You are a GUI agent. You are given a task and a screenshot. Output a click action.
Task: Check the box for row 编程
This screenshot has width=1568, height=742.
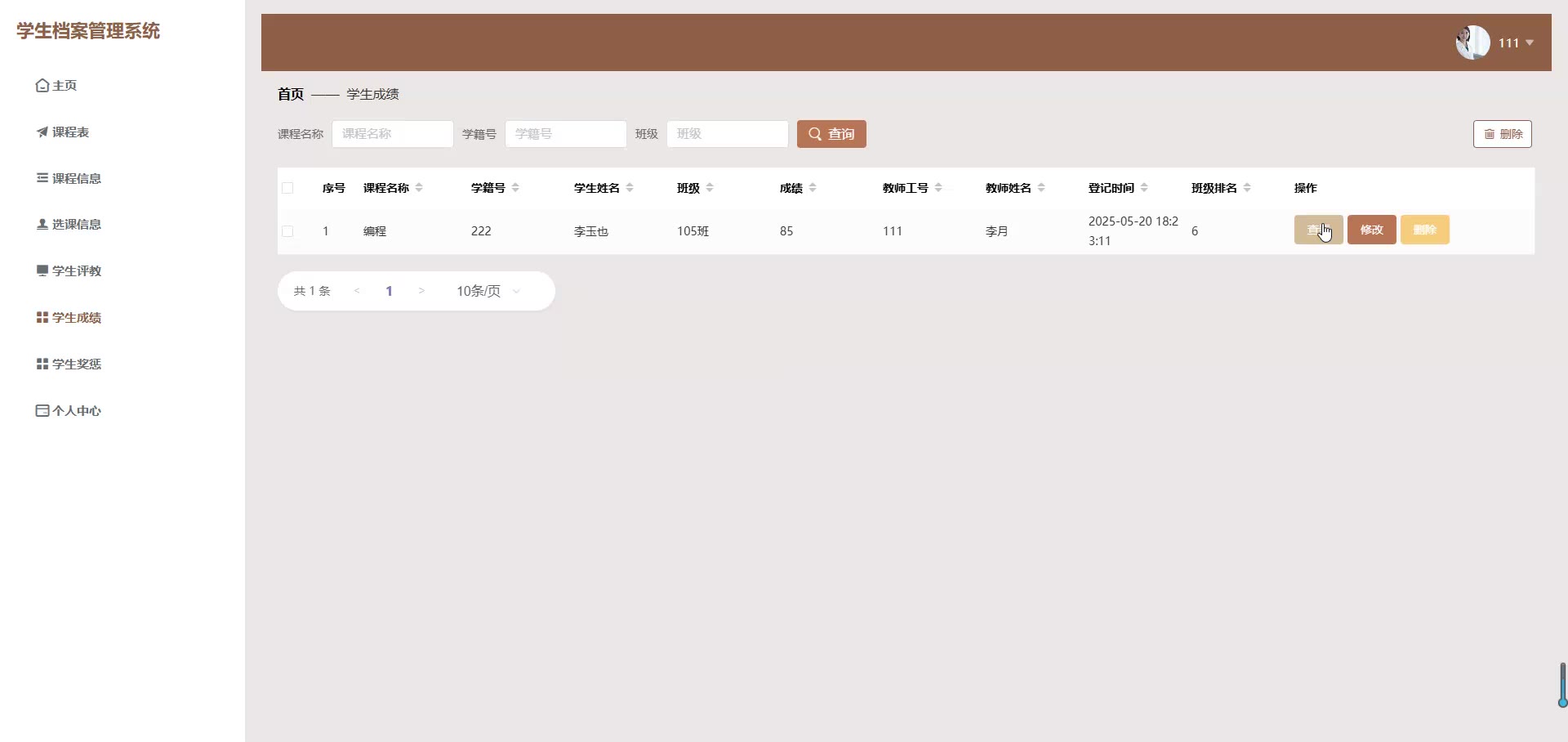click(x=287, y=231)
